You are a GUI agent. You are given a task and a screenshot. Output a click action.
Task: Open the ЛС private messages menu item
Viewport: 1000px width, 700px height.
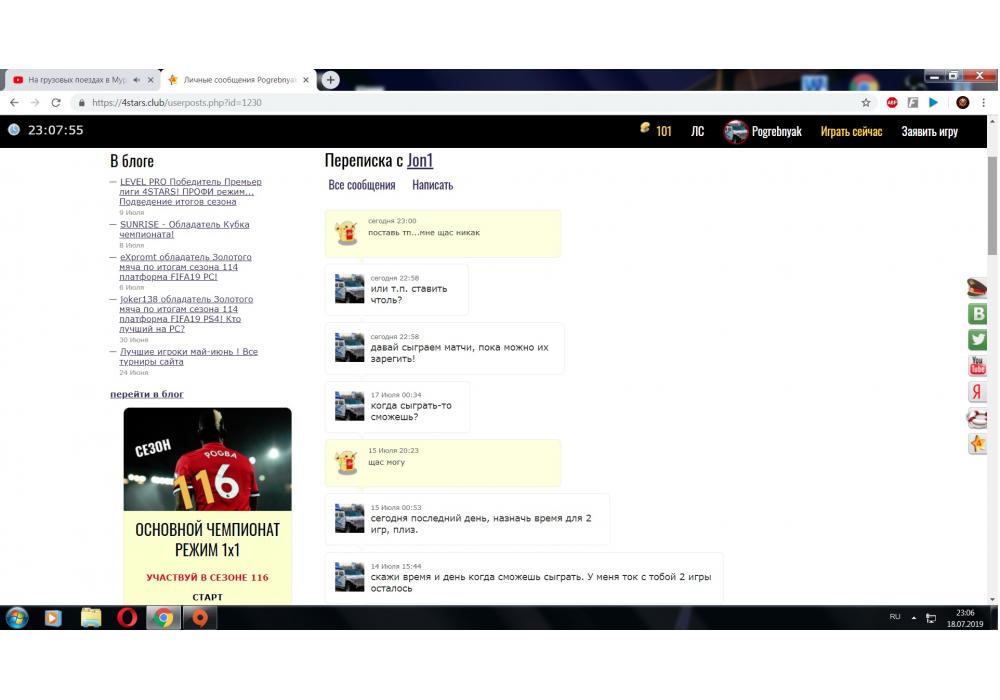[x=697, y=131]
